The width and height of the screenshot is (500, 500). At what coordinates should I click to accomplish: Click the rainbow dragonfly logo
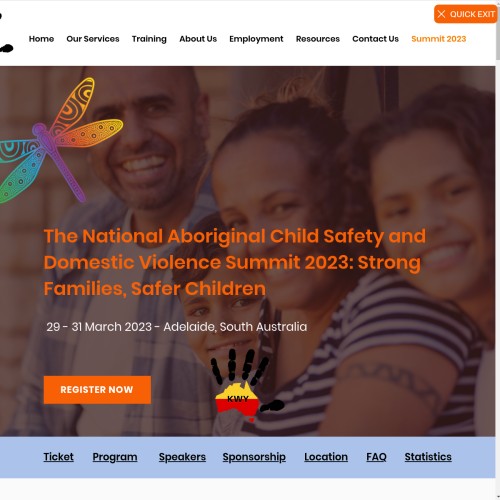[62, 141]
